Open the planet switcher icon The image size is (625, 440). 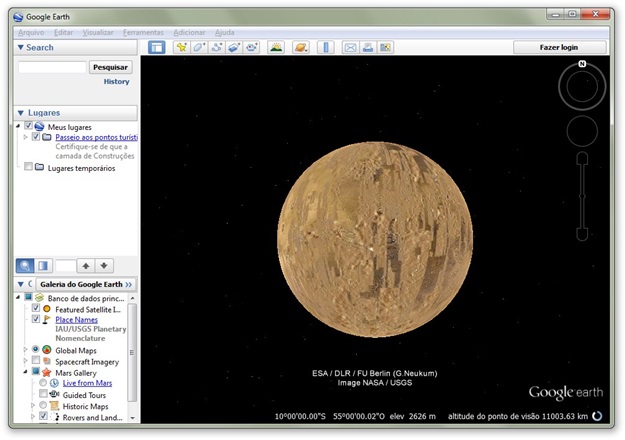[x=301, y=47]
